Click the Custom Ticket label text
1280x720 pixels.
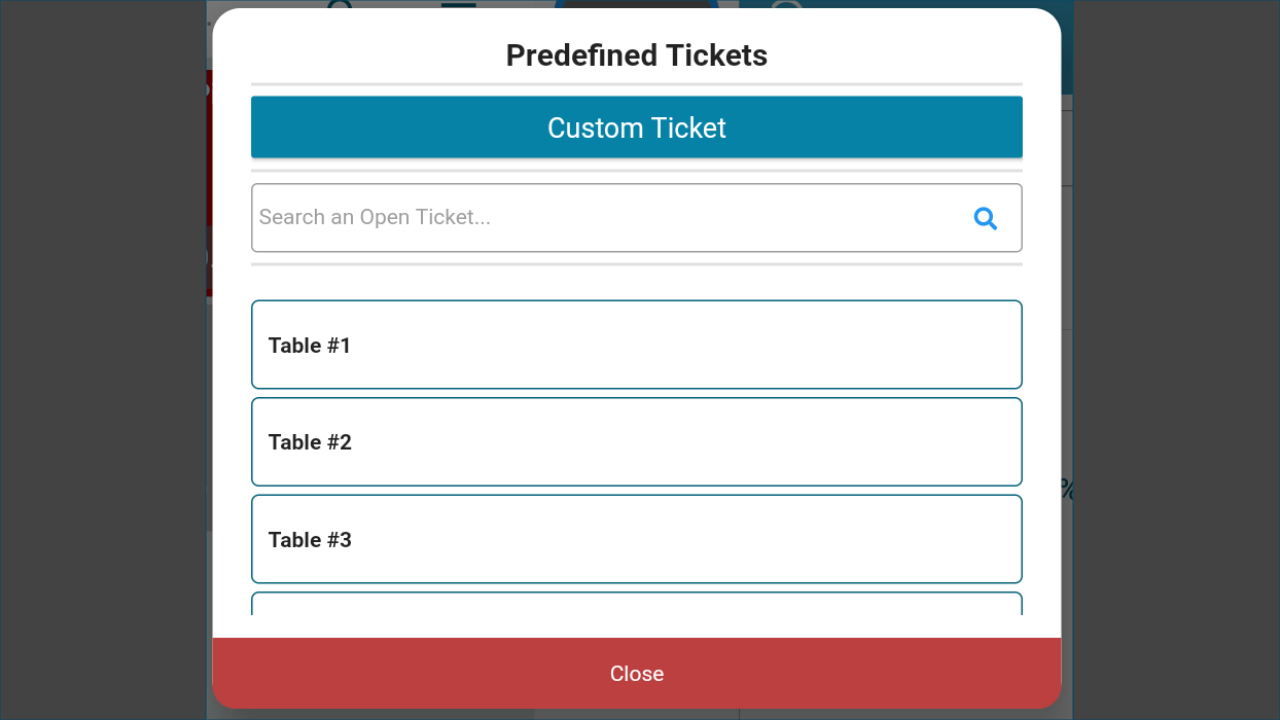636,128
